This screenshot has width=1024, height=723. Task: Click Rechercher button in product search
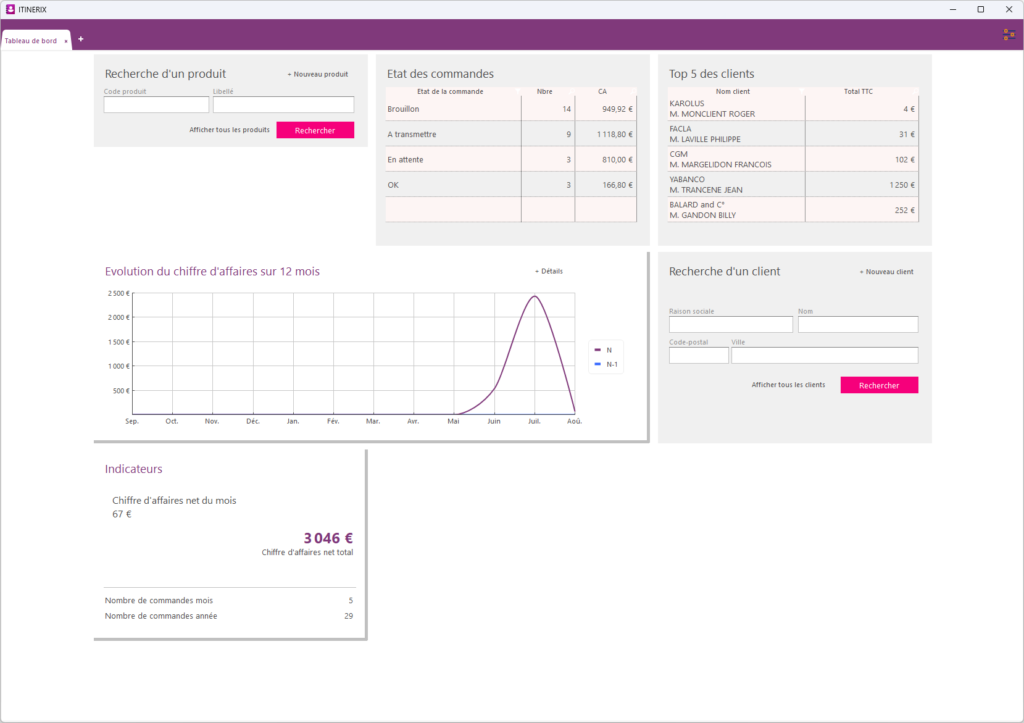(x=315, y=130)
